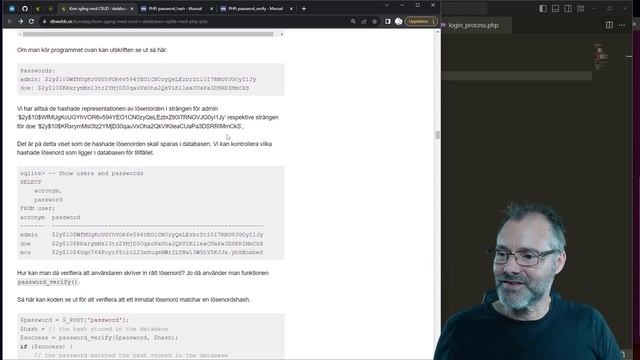Focus the dbwebb.se address bar
Screen dimensions: 640x360
click(196, 21)
